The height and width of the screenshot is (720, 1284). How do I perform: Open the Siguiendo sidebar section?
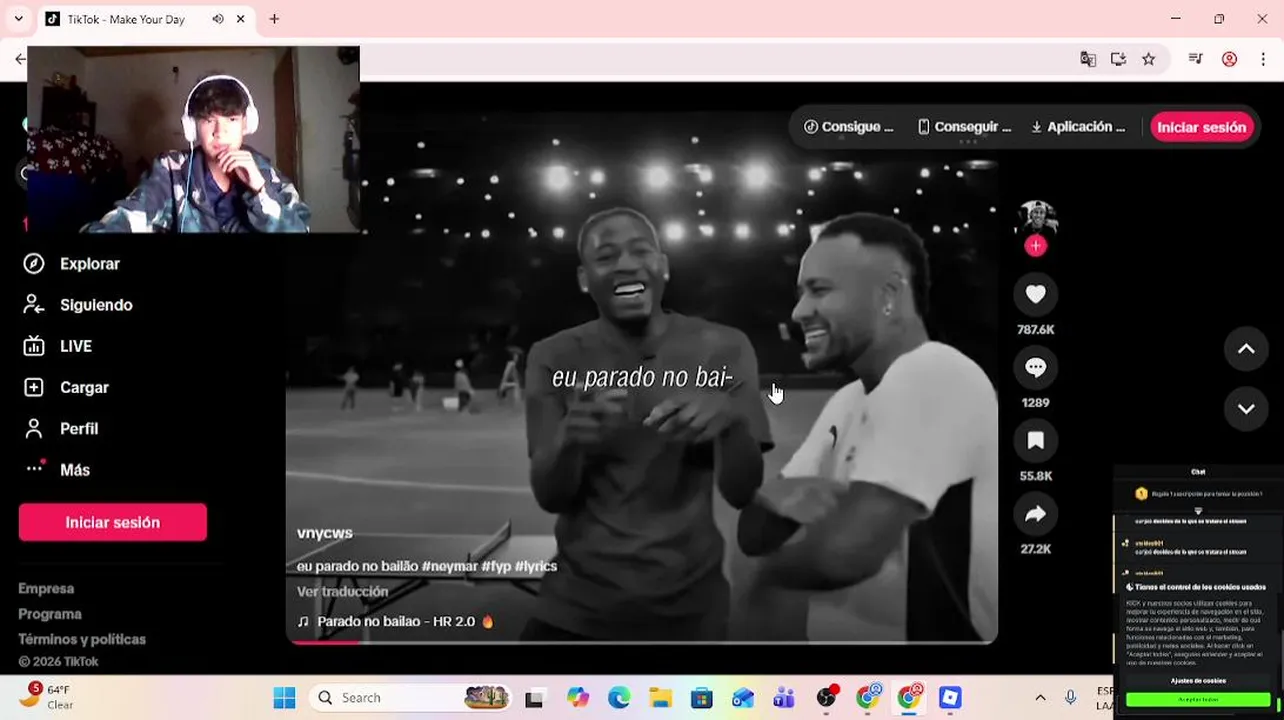click(x=78, y=305)
